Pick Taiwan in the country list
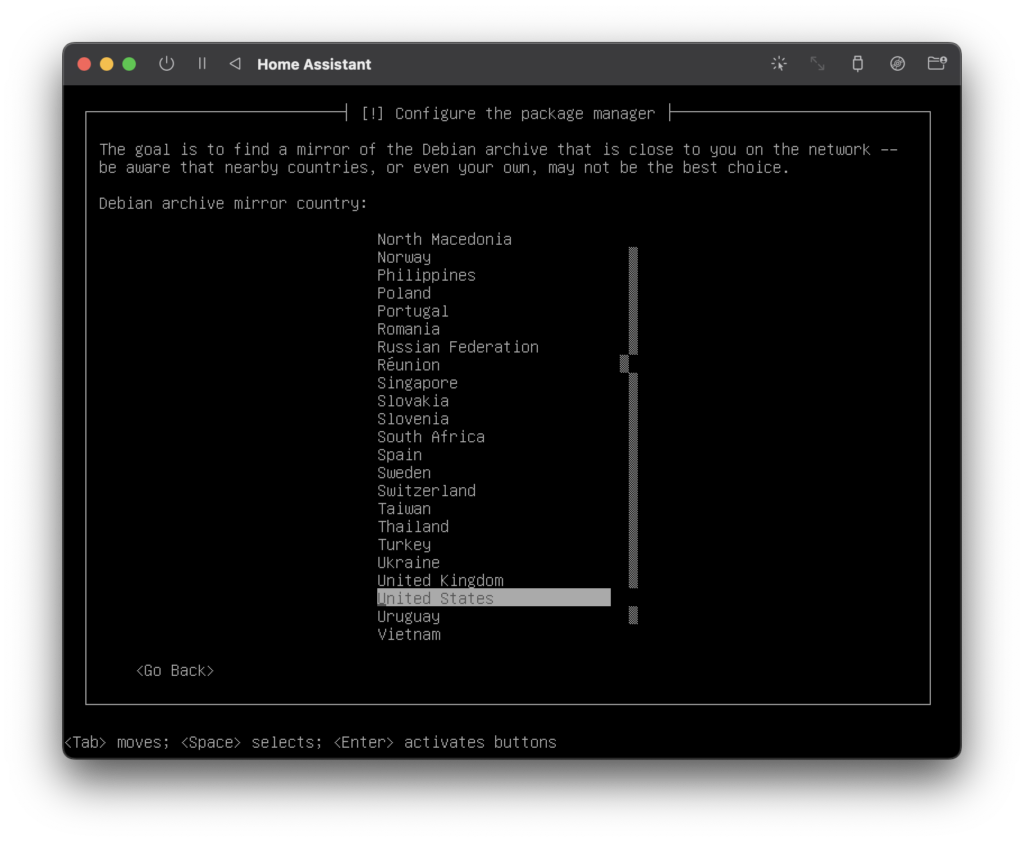The image size is (1024, 842). [404, 509]
